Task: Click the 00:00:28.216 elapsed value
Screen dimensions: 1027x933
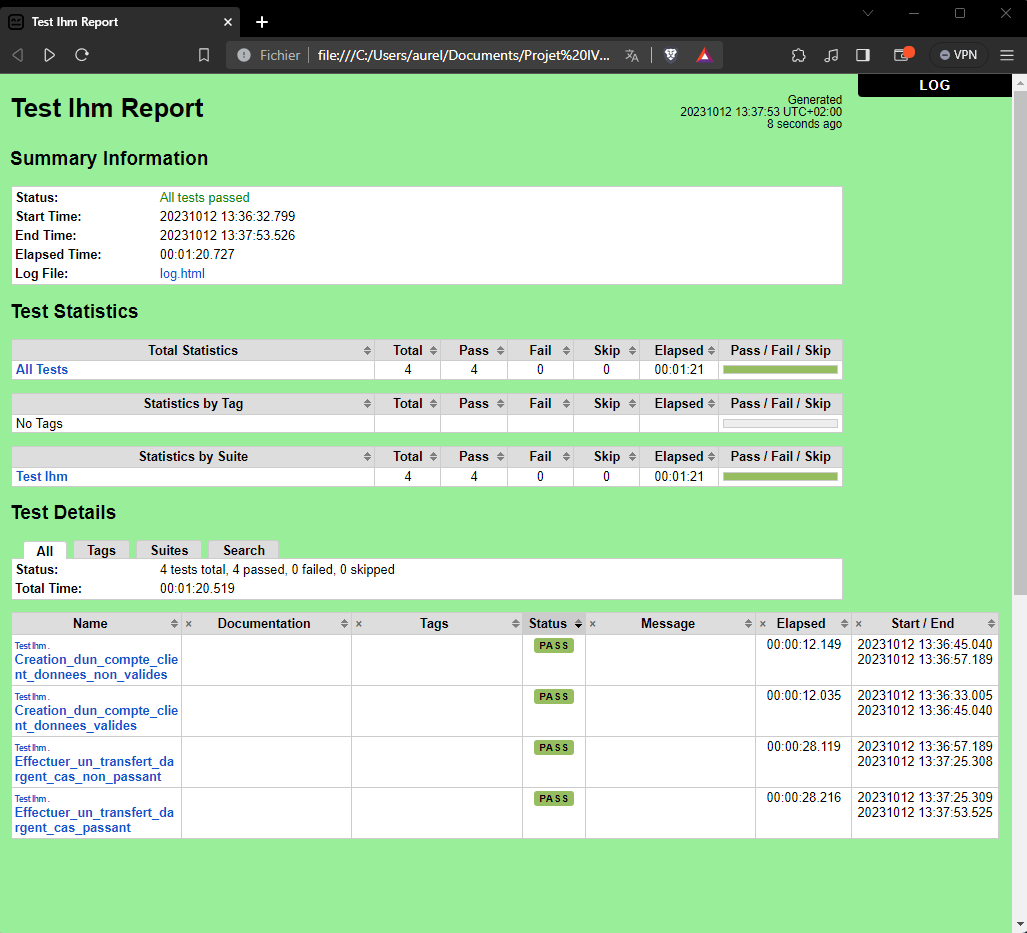Action: pyautogui.click(x=804, y=797)
